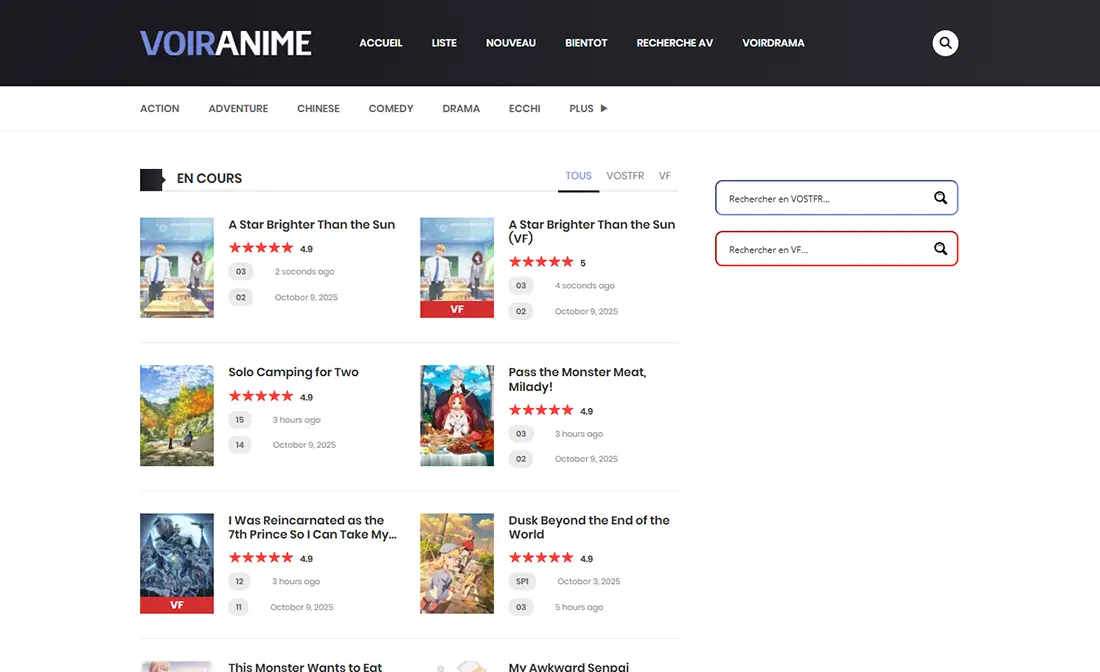Click the VOSTFR search input field
Viewport: 1100px width, 672px height.
click(x=830, y=197)
